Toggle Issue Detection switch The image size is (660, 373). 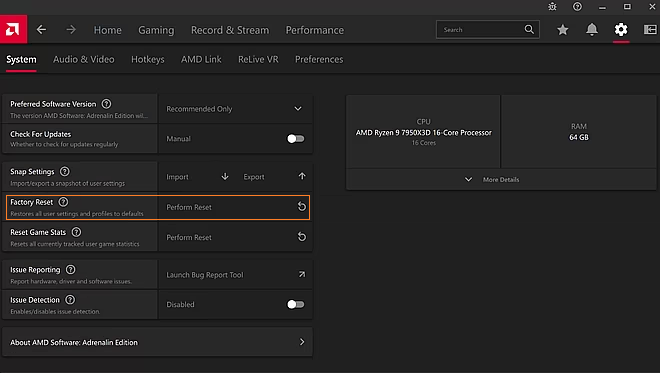(295, 304)
